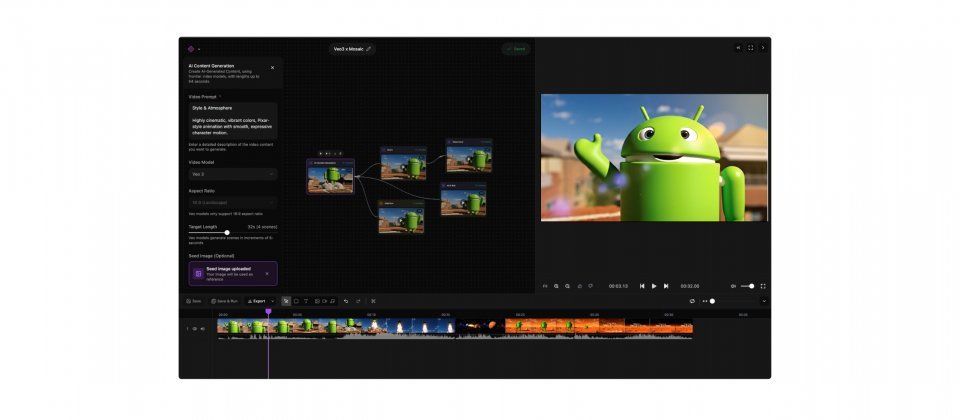Open the Video Model dropdown showing Veo 3

(x=233, y=174)
